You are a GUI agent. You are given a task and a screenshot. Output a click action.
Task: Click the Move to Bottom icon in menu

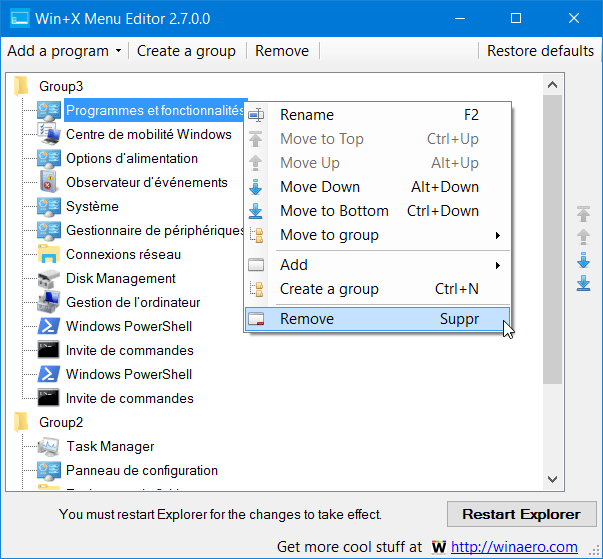(x=256, y=211)
